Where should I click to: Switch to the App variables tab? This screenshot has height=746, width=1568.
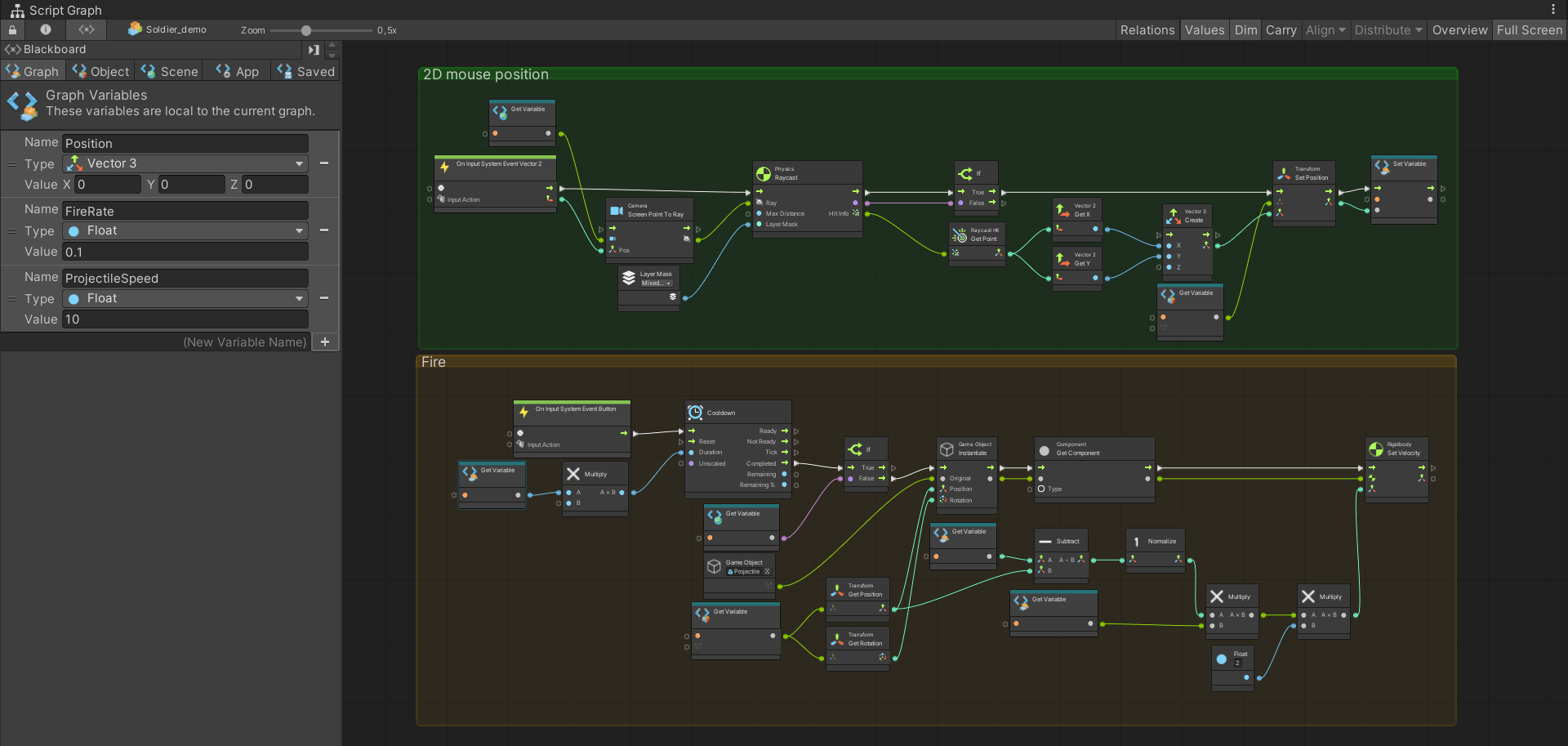pos(236,71)
